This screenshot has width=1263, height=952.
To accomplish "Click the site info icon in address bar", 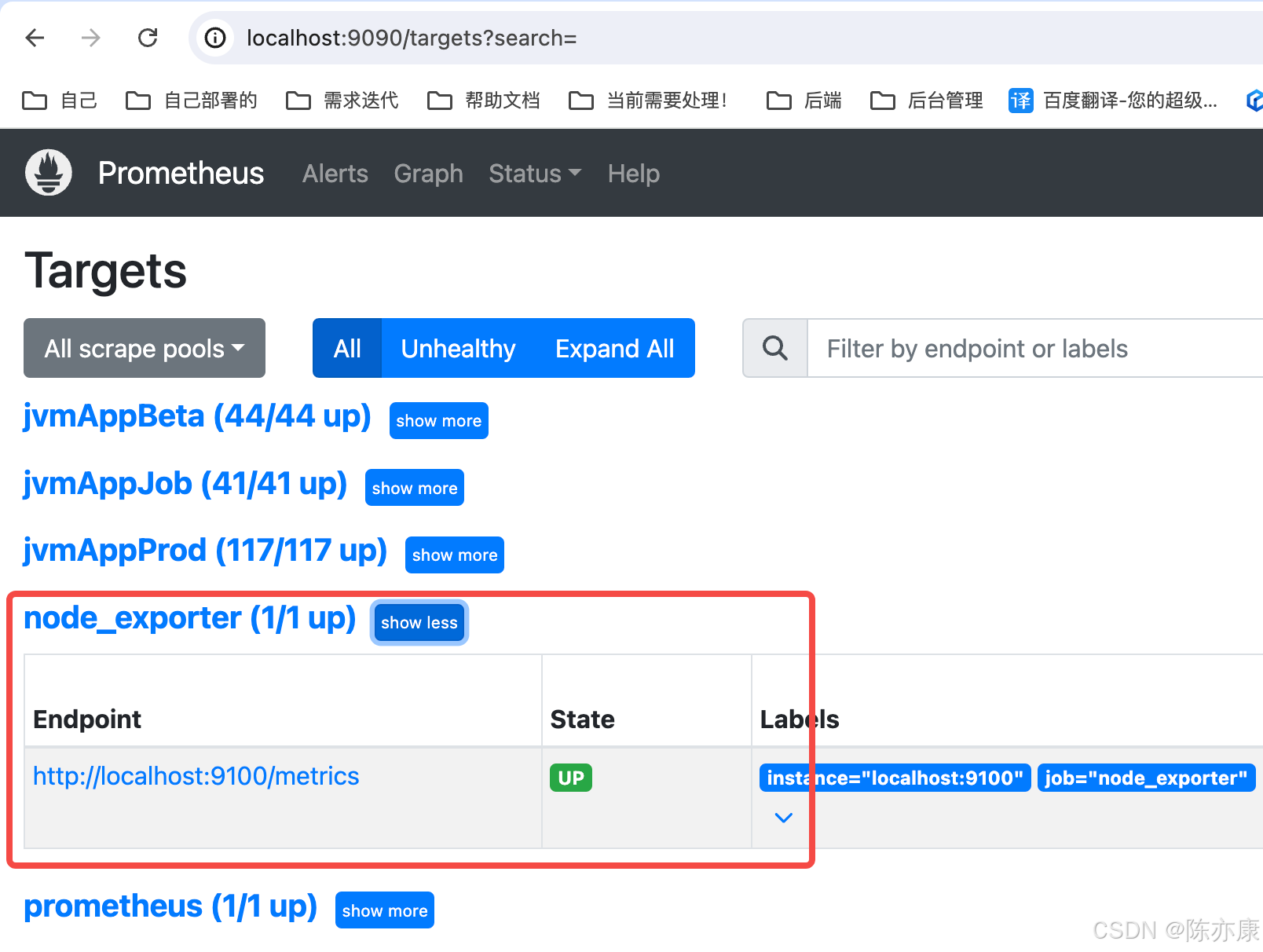I will tap(215, 38).
